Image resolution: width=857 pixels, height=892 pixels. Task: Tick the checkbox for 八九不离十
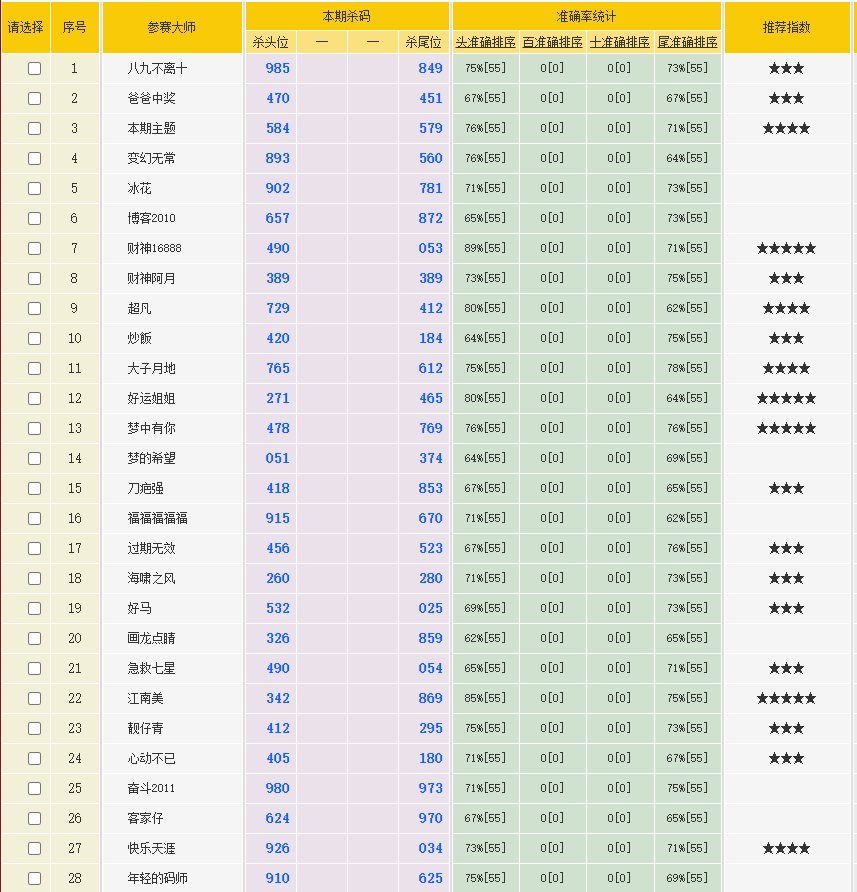[35, 68]
